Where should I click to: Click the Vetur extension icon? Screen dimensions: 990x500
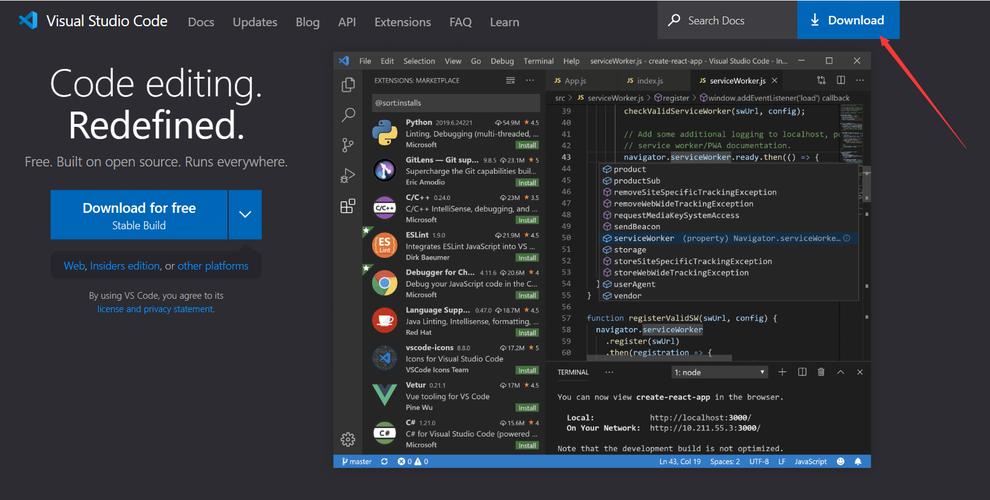tap(385, 395)
